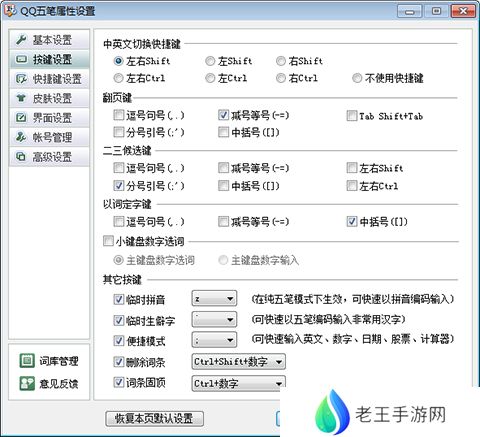Check 中括号 under 二三候选键
The image size is (480, 437).
[223, 186]
